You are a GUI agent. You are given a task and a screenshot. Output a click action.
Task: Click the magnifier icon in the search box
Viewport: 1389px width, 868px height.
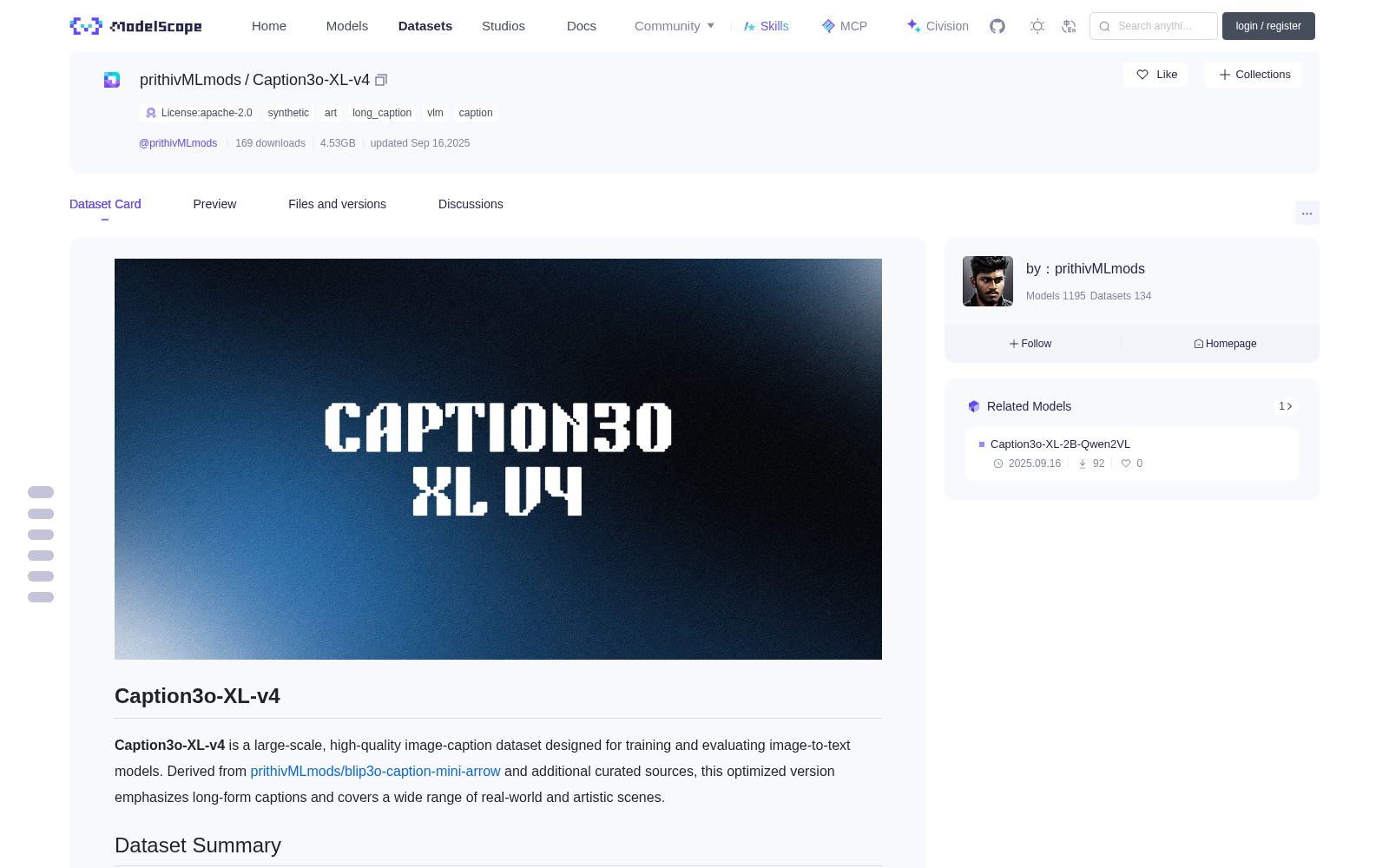coord(1105,26)
